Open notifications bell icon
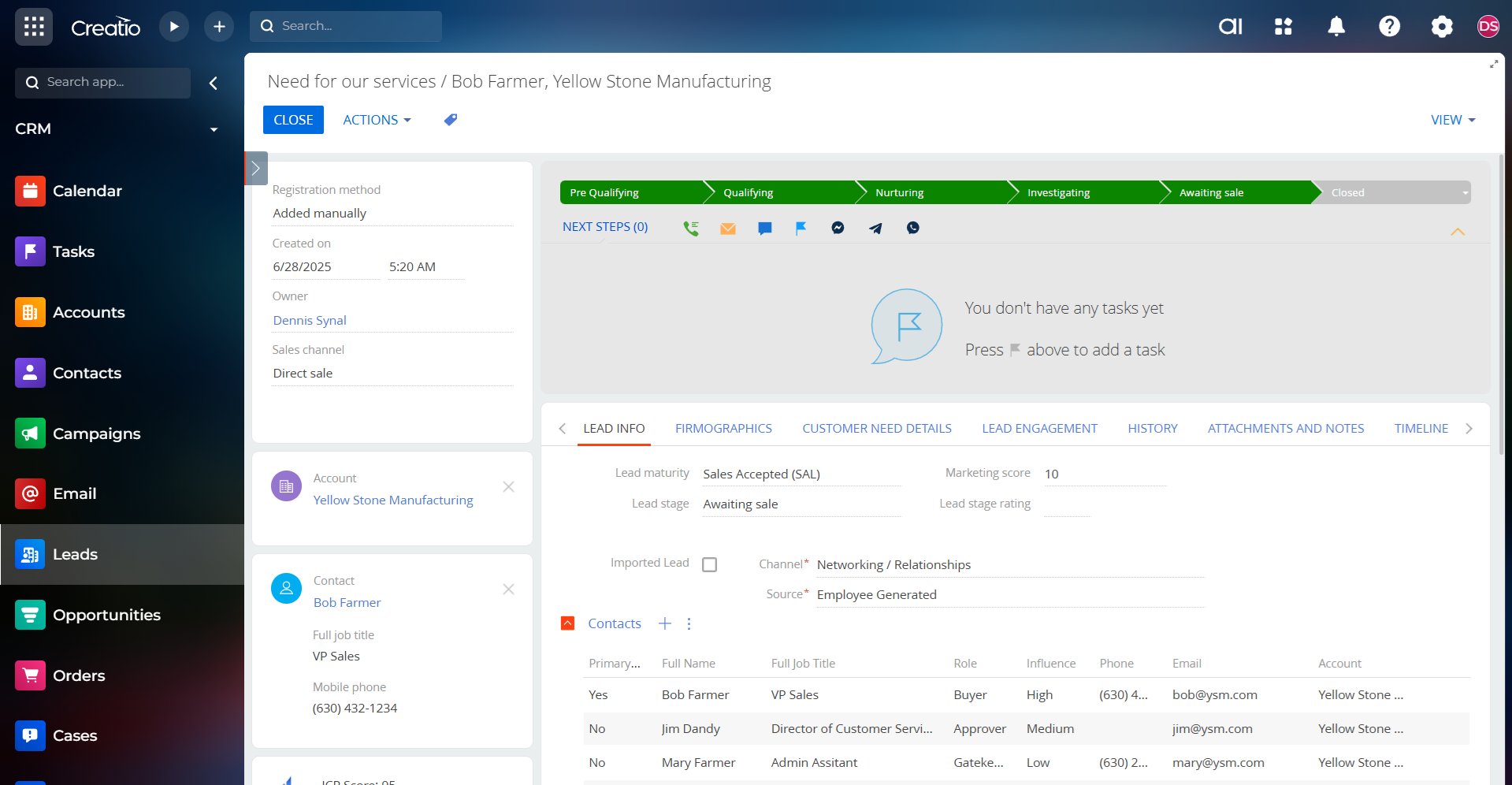 1336,27
